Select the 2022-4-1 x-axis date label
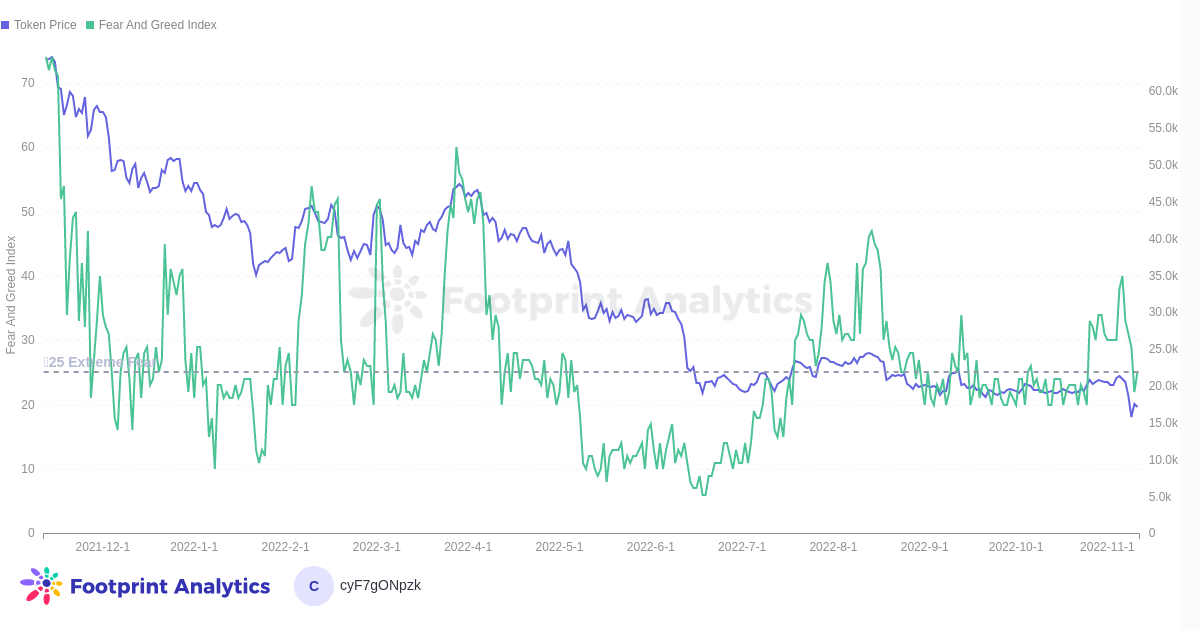This screenshot has height=630, width=1200. click(x=468, y=547)
